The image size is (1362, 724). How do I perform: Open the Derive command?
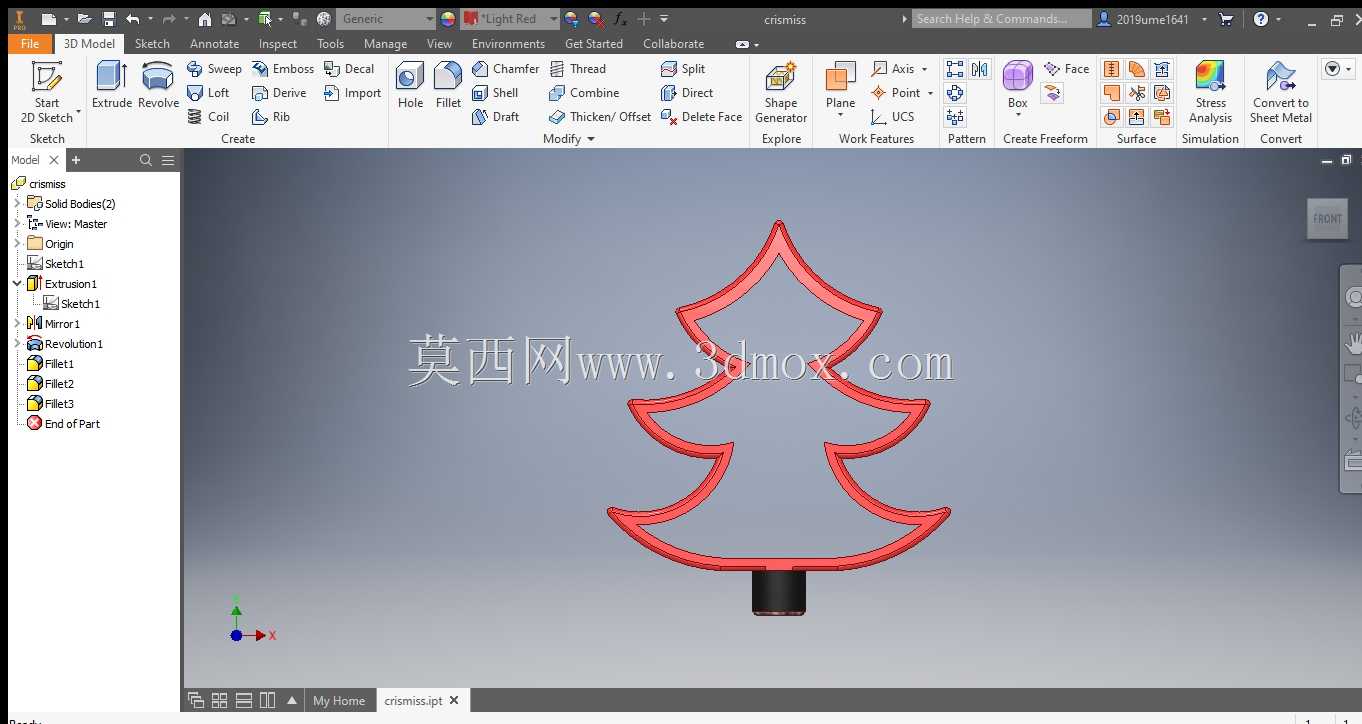point(279,93)
